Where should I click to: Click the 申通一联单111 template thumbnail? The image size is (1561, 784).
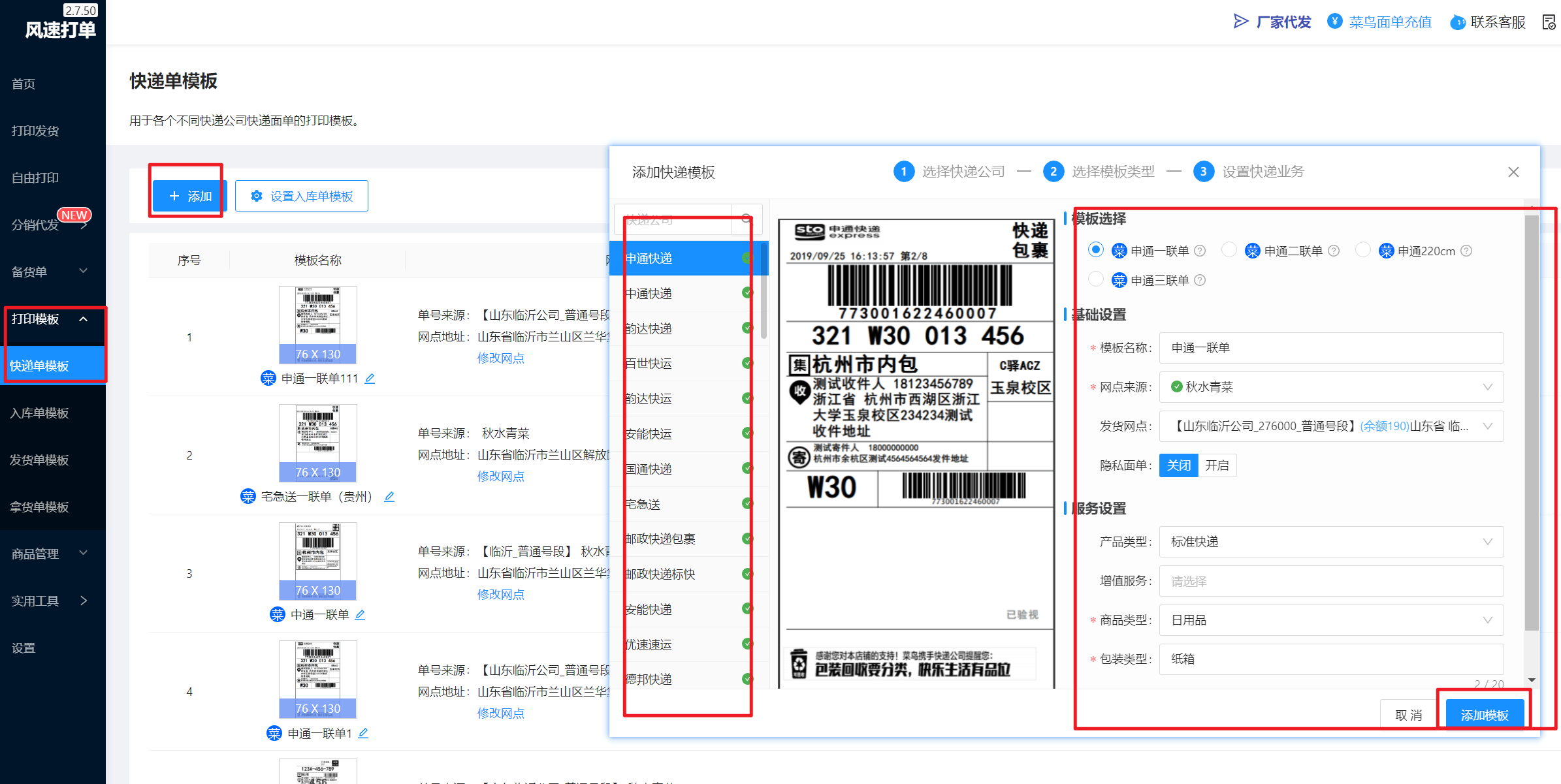pos(318,324)
